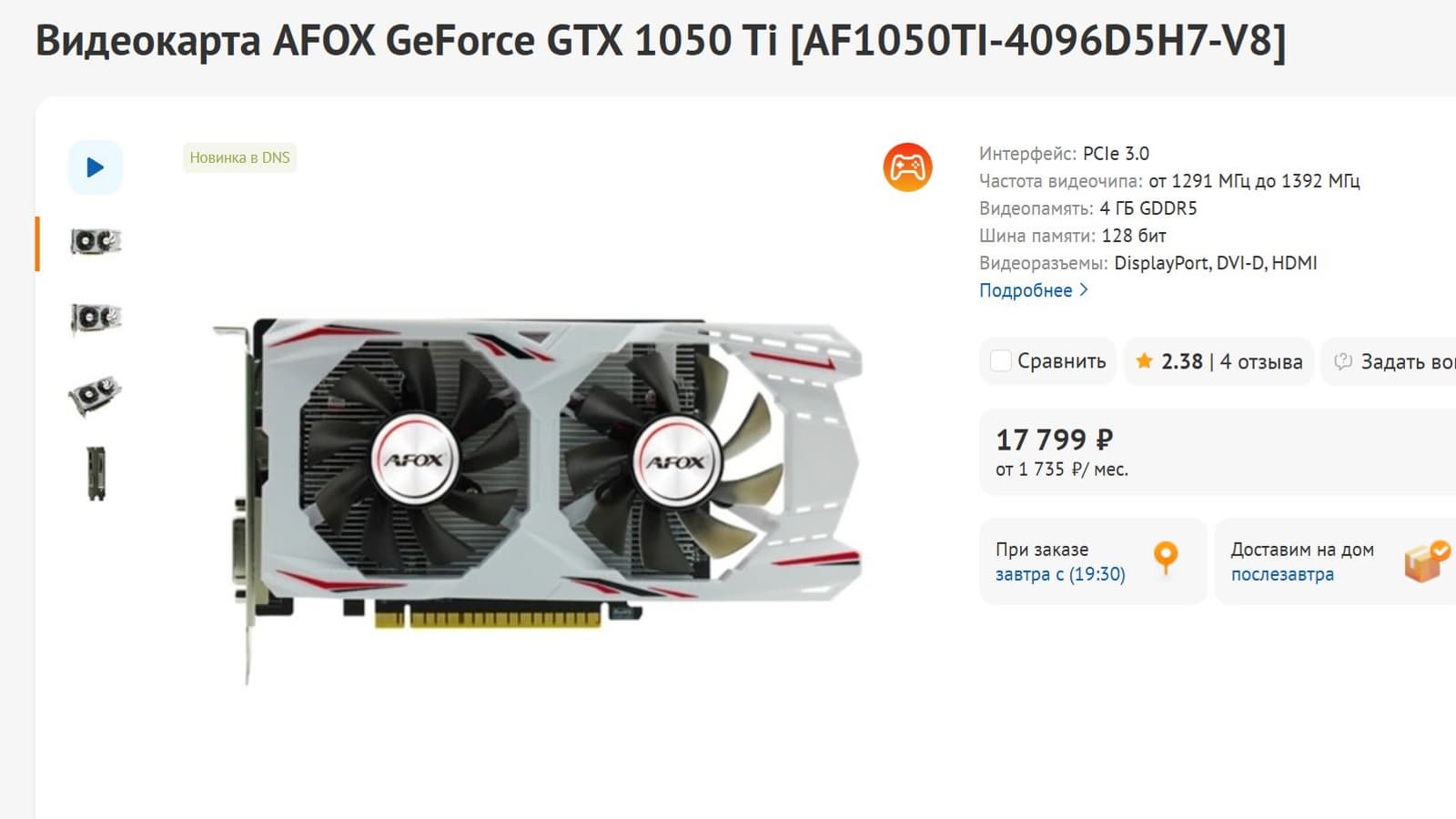The width and height of the screenshot is (1456, 819).
Task: Click the ask-question speech bubble icon
Action: point(1342,361)
